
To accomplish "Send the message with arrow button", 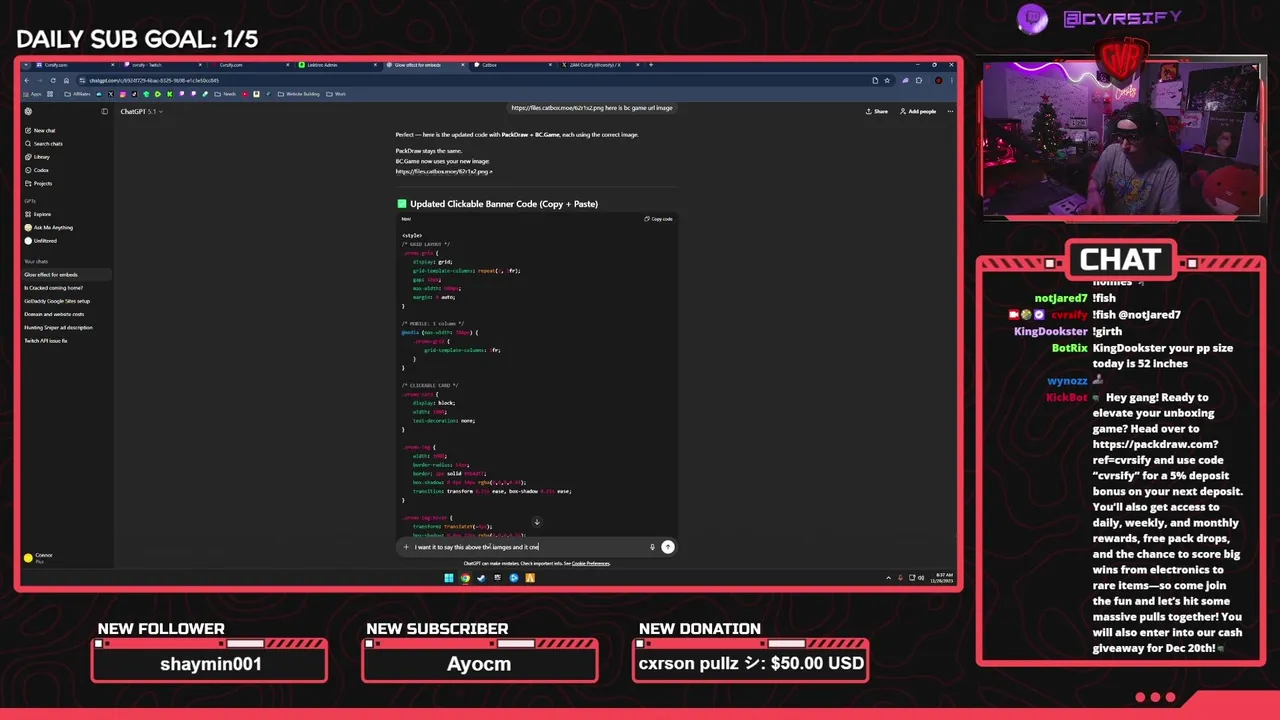I will tap(668, 547).
